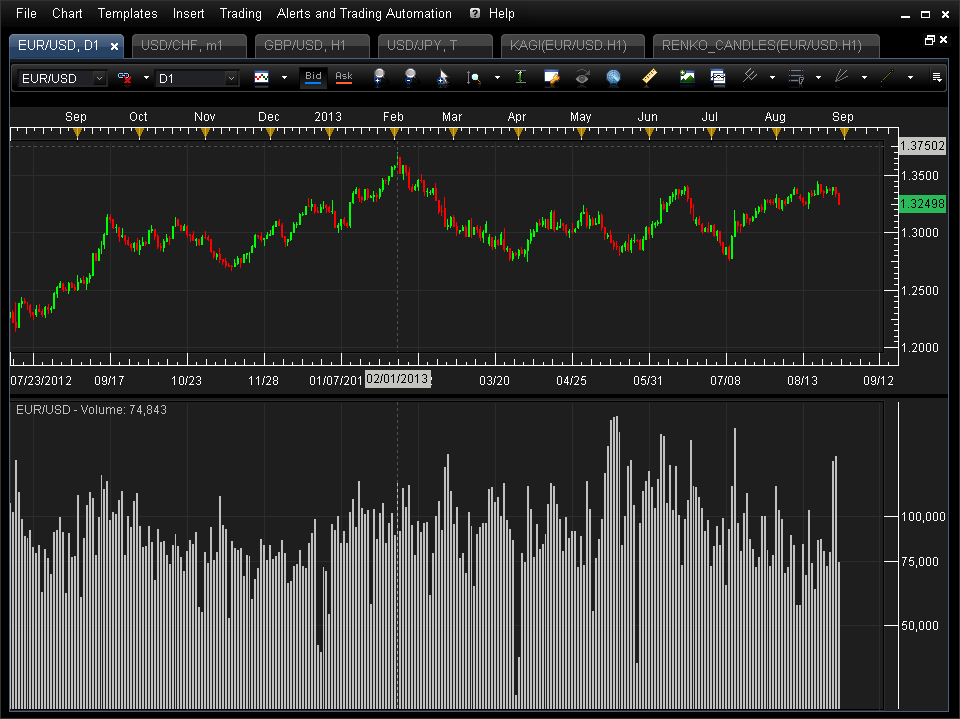Expand the linked chart arrow dropdown
This screenshot has width=960, height=719.
pos(146,78)
